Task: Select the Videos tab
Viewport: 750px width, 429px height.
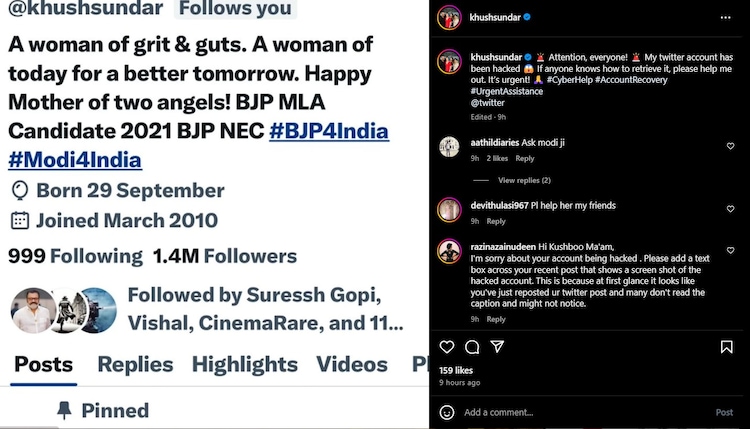Action: (352, 365)
